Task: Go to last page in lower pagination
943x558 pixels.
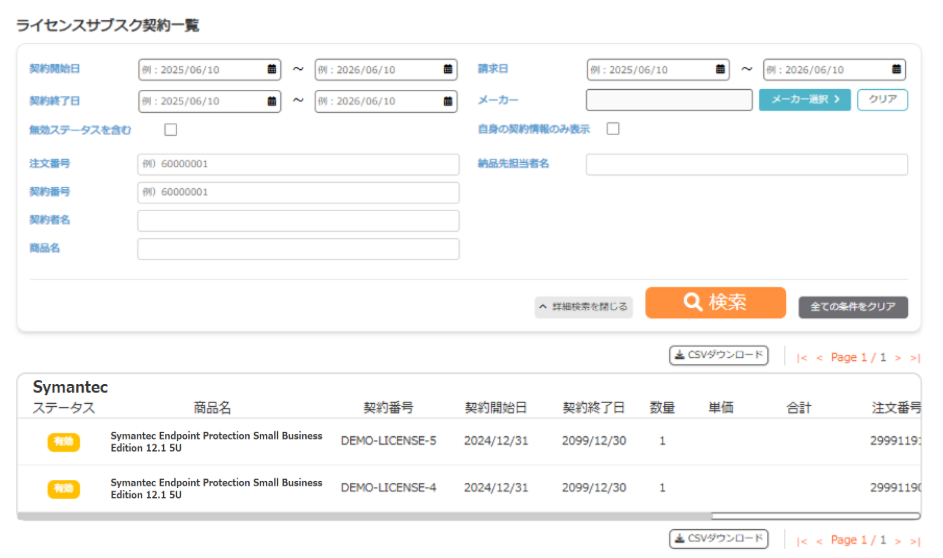Action: (x=915, y=541)
